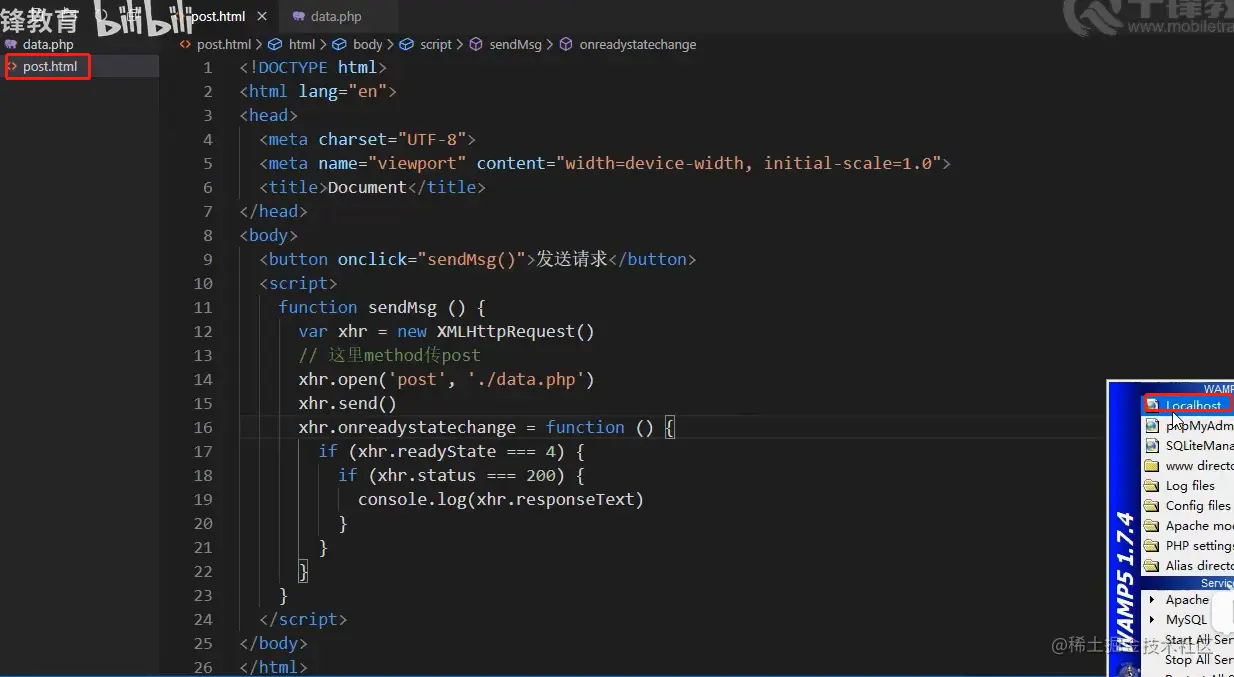
Task: Click the post.html breadcrumb segment
Action: (223, 44)
